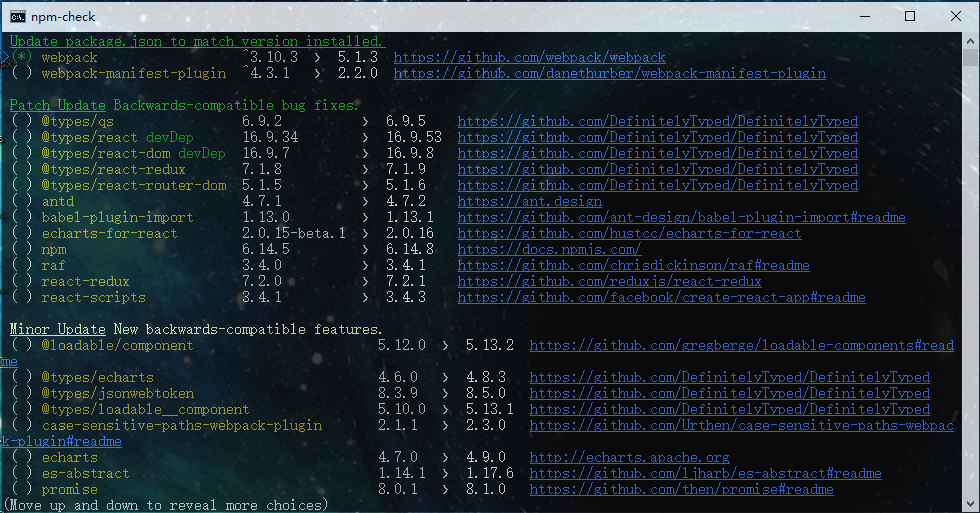
Task: Open the Urthen/case-sensitive-paths-webpack link
Action: pyautogui.click(x=741, y=425)
